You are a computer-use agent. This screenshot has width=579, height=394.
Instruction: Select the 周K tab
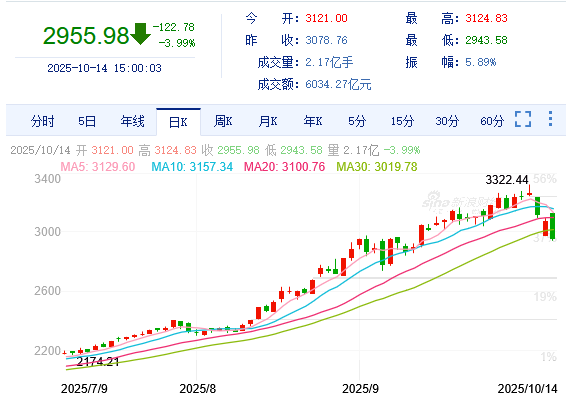click(223, 121)
